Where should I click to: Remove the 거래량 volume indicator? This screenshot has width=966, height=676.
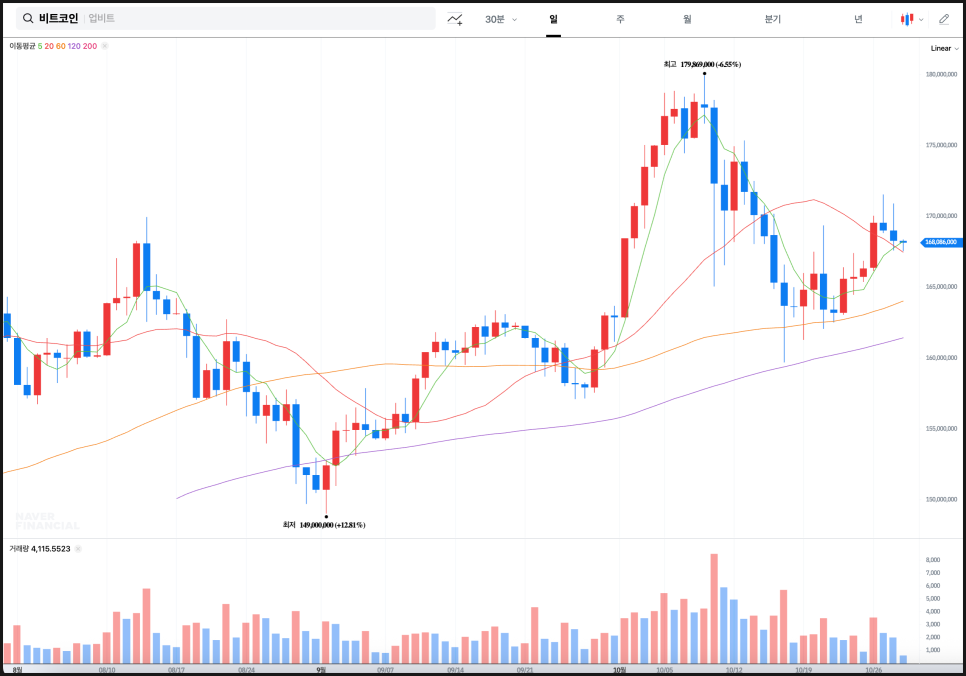coord(79,548)
